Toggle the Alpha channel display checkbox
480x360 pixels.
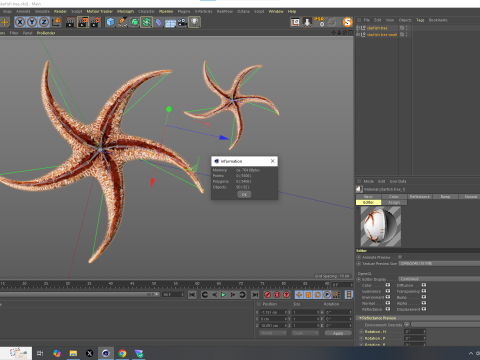coord(424,303)
